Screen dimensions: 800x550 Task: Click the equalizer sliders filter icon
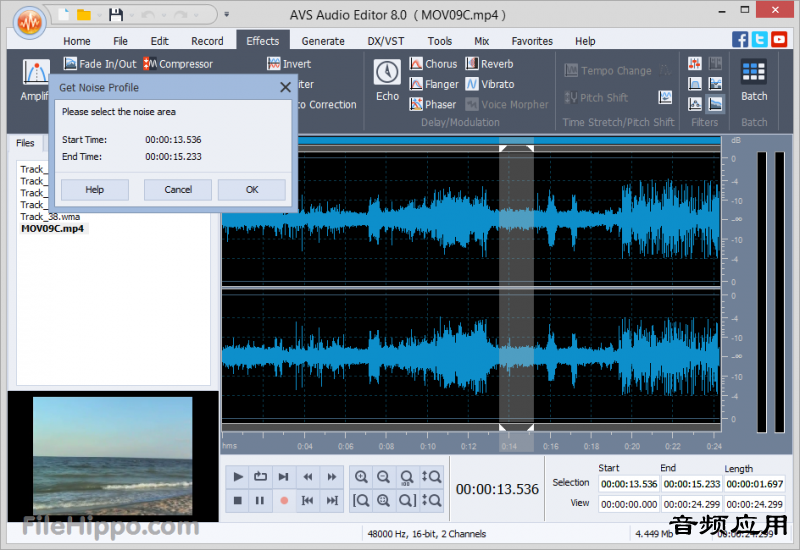(x=694, y=64)
